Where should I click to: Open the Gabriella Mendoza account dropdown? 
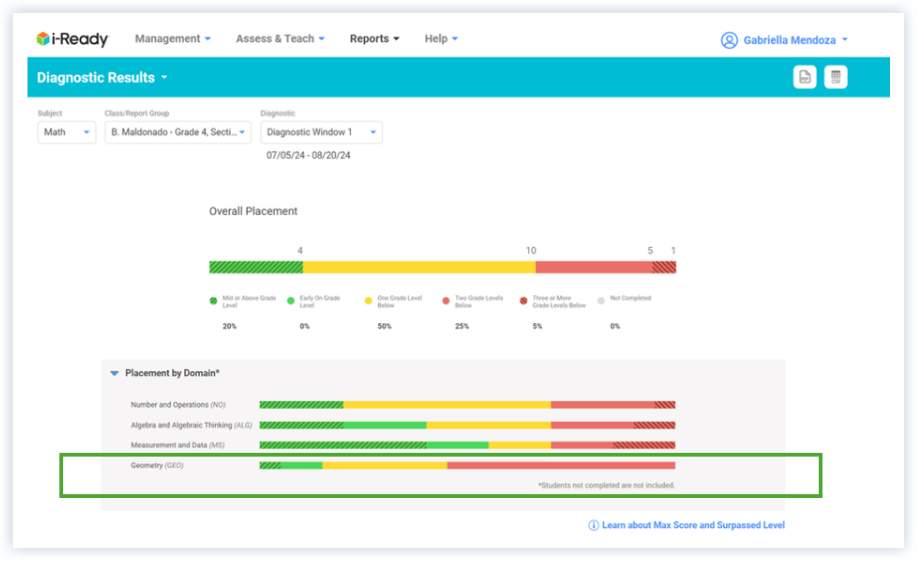tap(795, 40)
